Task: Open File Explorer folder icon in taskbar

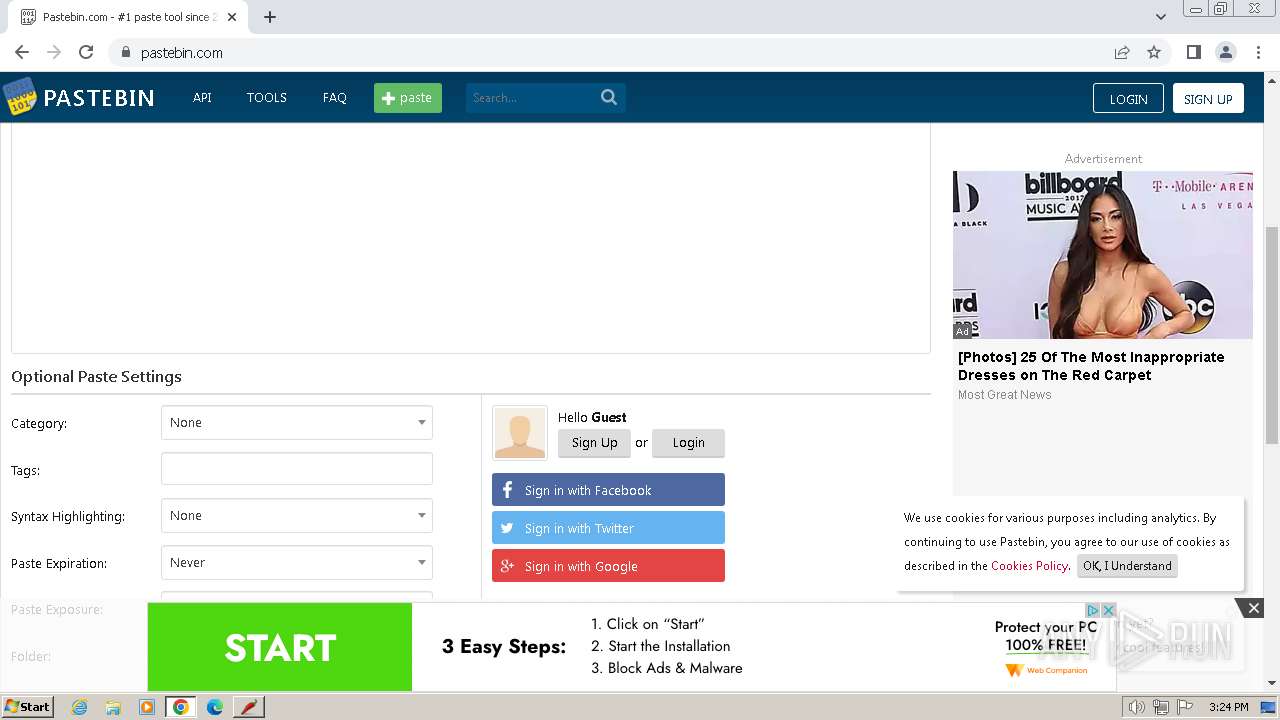Action: (113, 707)
